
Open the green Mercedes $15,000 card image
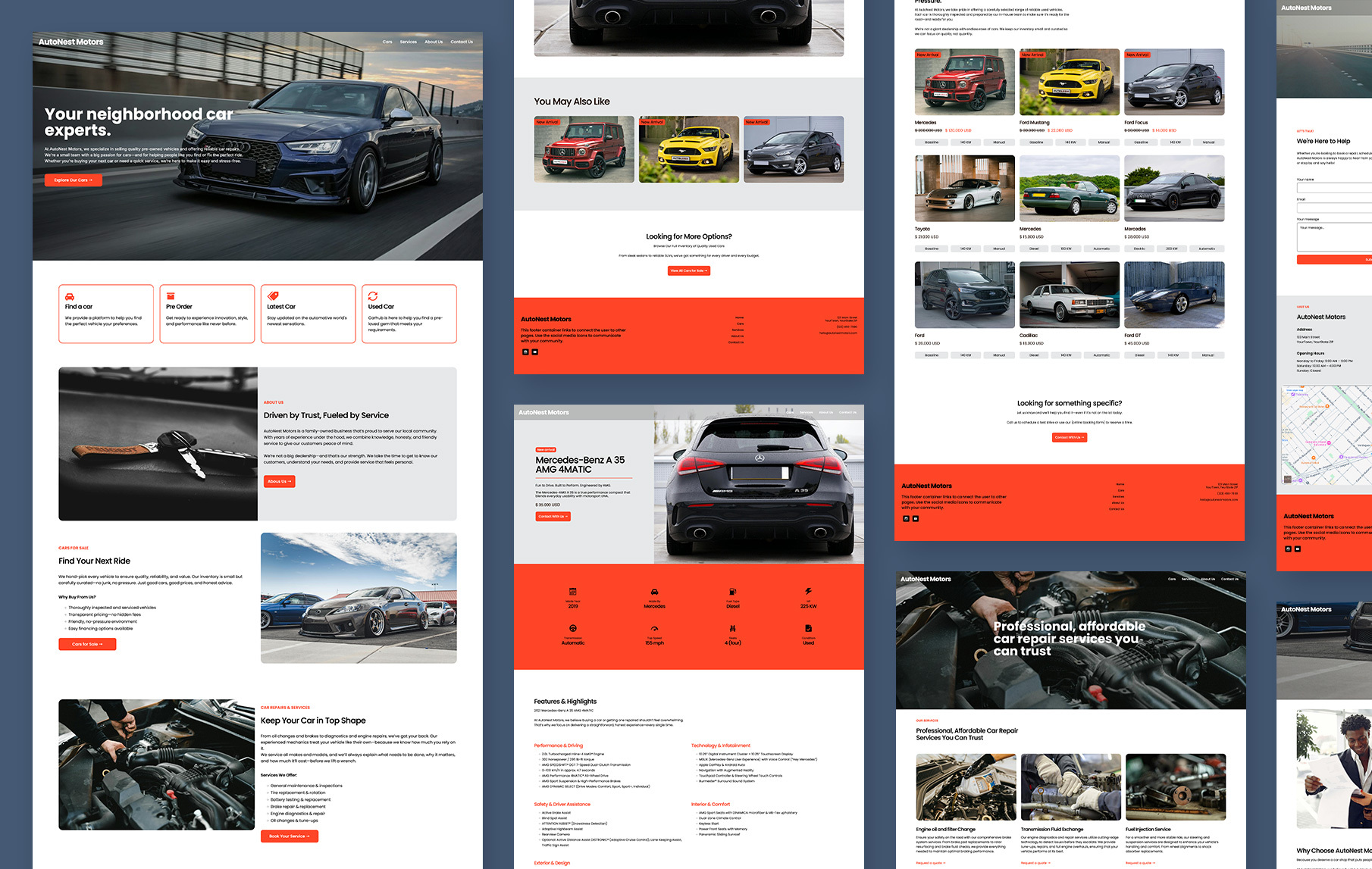point(1070,189)
